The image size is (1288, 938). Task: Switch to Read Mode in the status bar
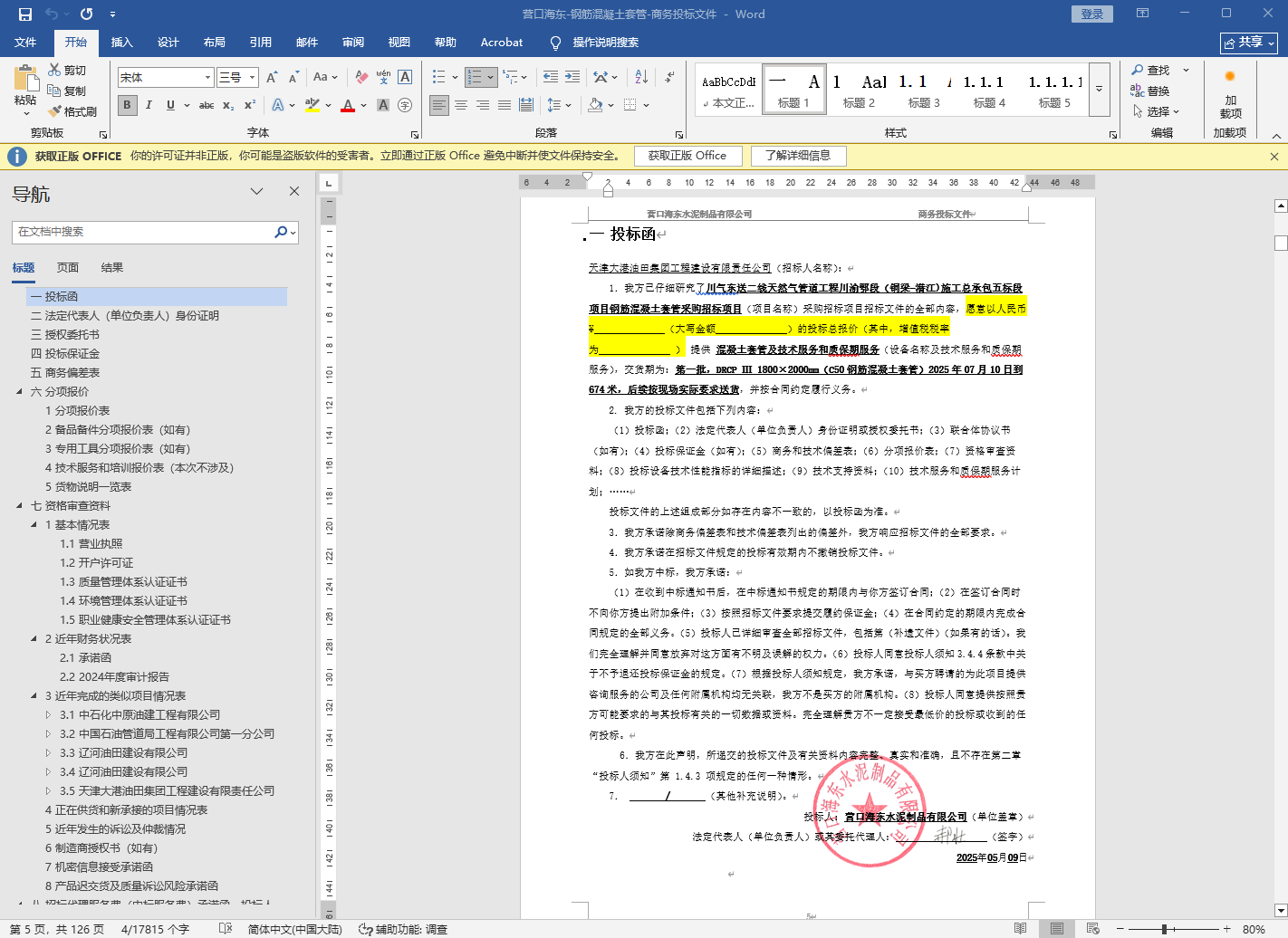[1021, 929]
